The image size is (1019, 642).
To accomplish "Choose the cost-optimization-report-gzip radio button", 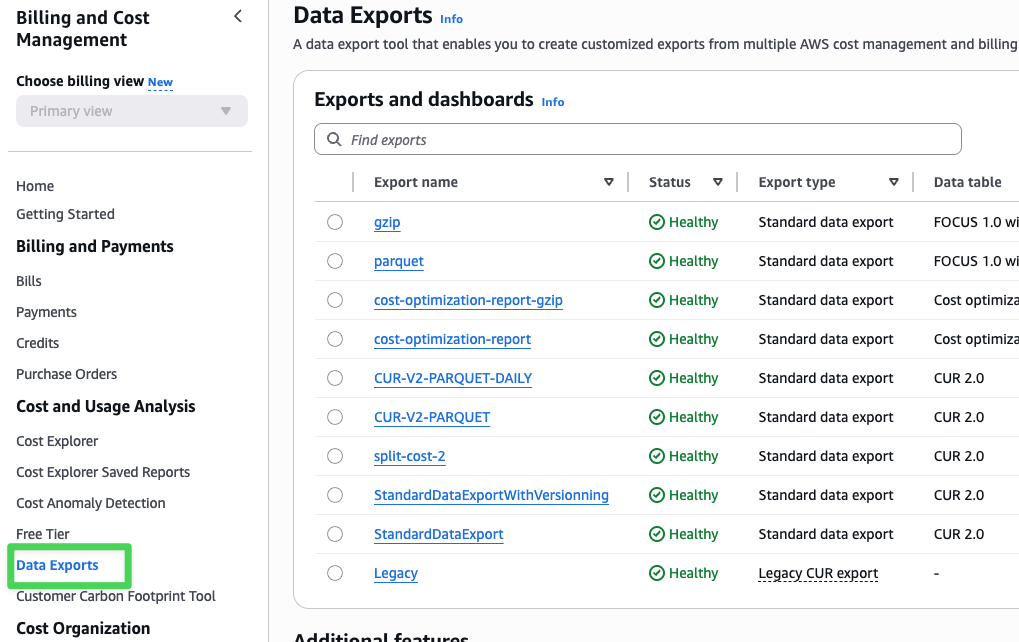I will tap(335, 300).
